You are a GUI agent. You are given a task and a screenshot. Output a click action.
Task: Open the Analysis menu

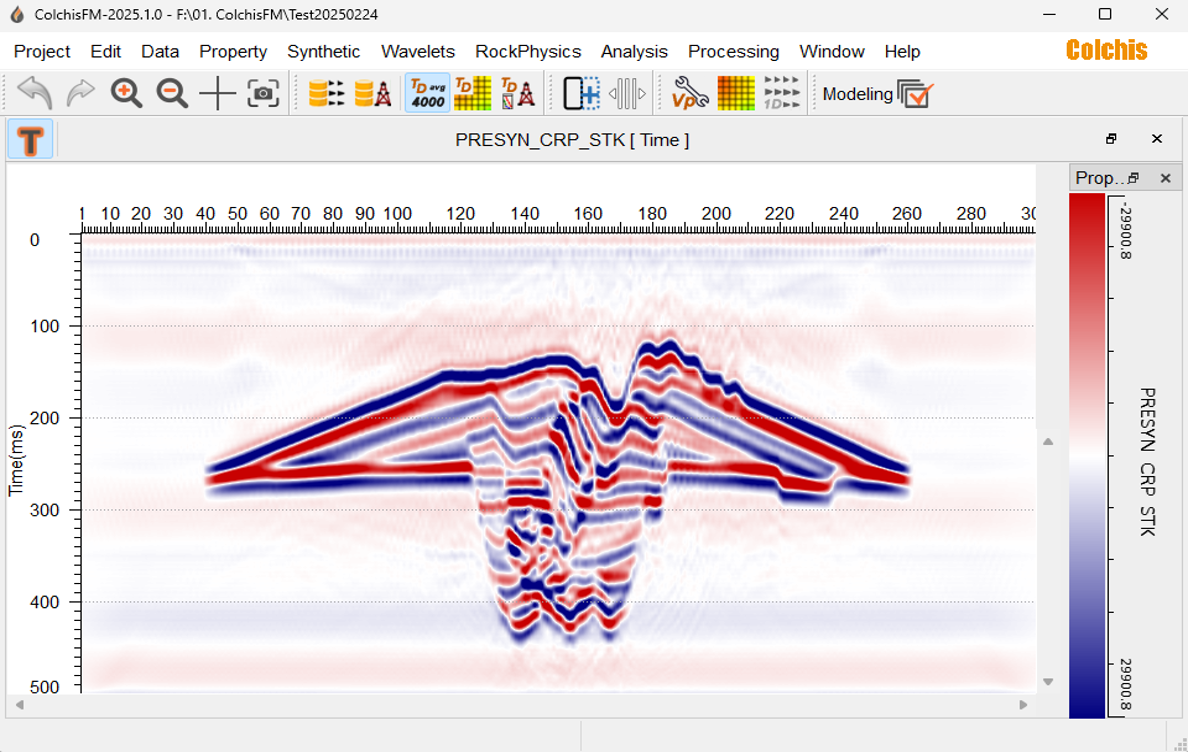(x=634, y=51)
